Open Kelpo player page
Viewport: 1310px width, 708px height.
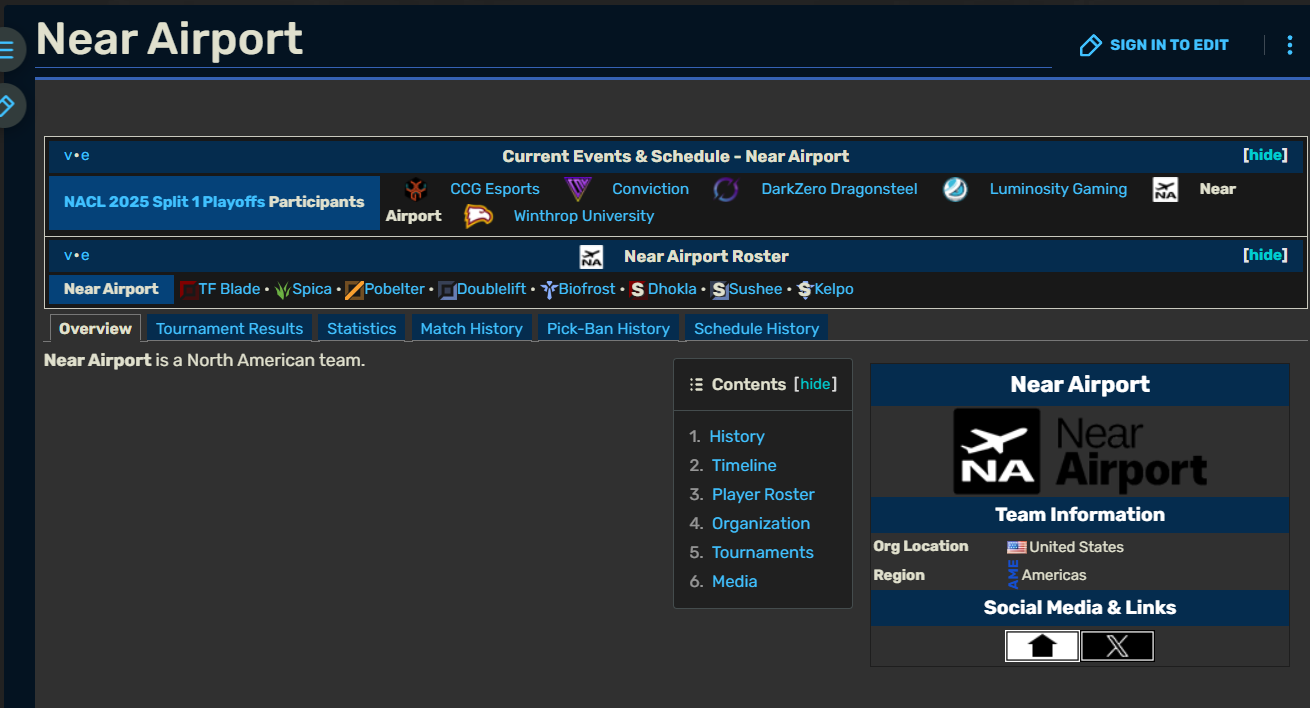pyautogui.click(x=834, y=289)
